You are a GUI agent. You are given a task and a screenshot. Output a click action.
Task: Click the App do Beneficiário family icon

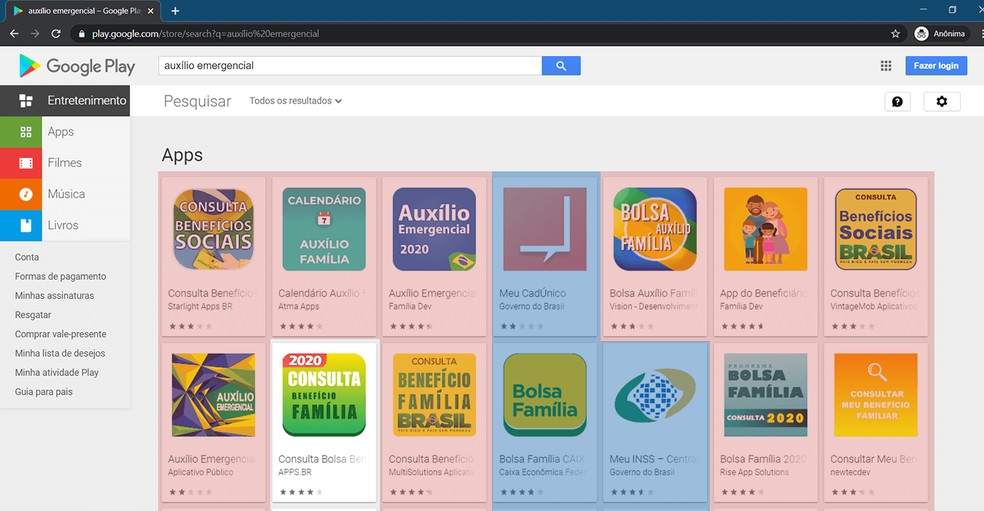coord(766,229)
